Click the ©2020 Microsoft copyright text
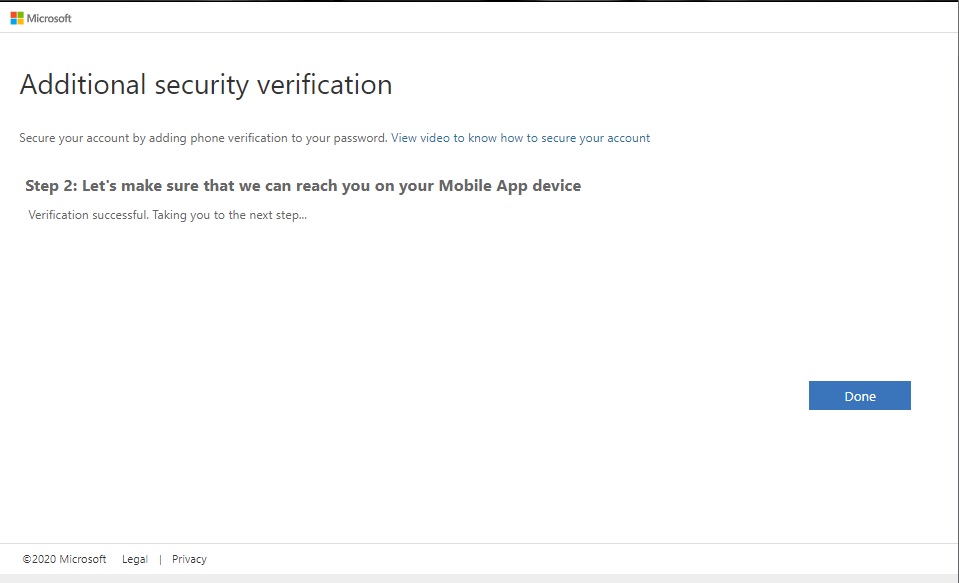The image size is (959, 583). [x=64, y=559]
